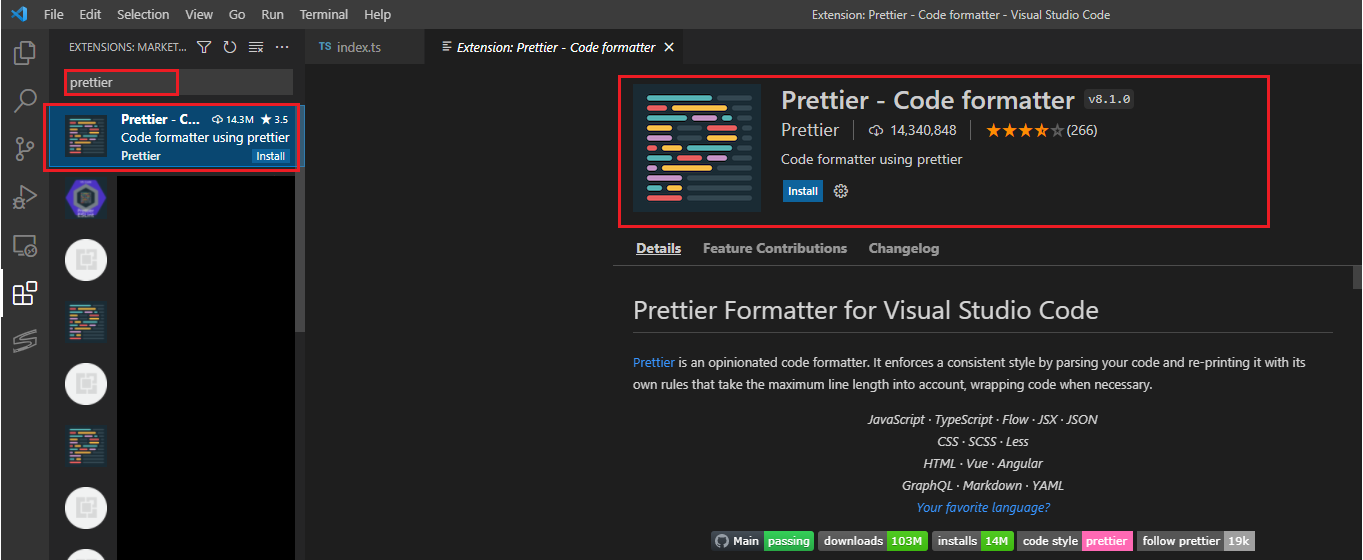This screenshot has width=1363, height=560.
Task: Switch to Changelog tab
Action: coord(904,248)
